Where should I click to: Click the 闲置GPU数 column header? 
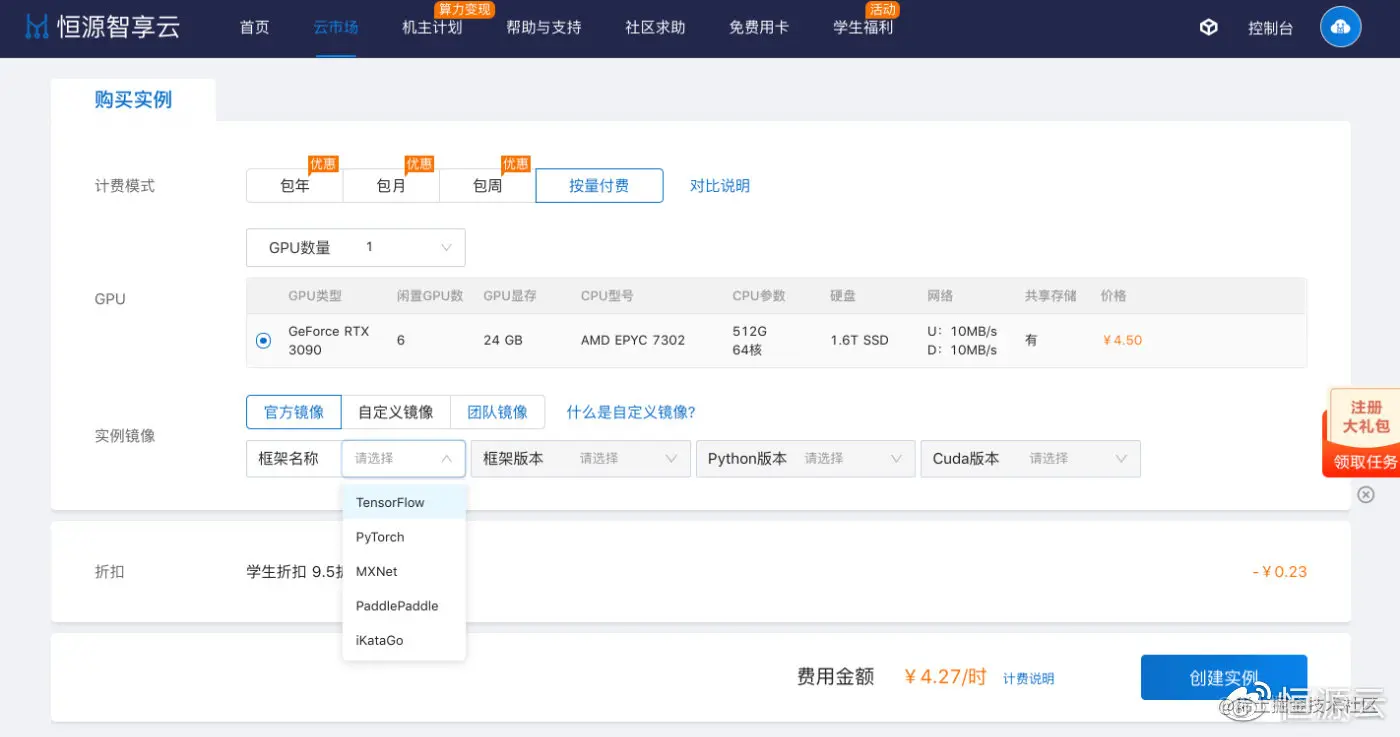(430, 296)
